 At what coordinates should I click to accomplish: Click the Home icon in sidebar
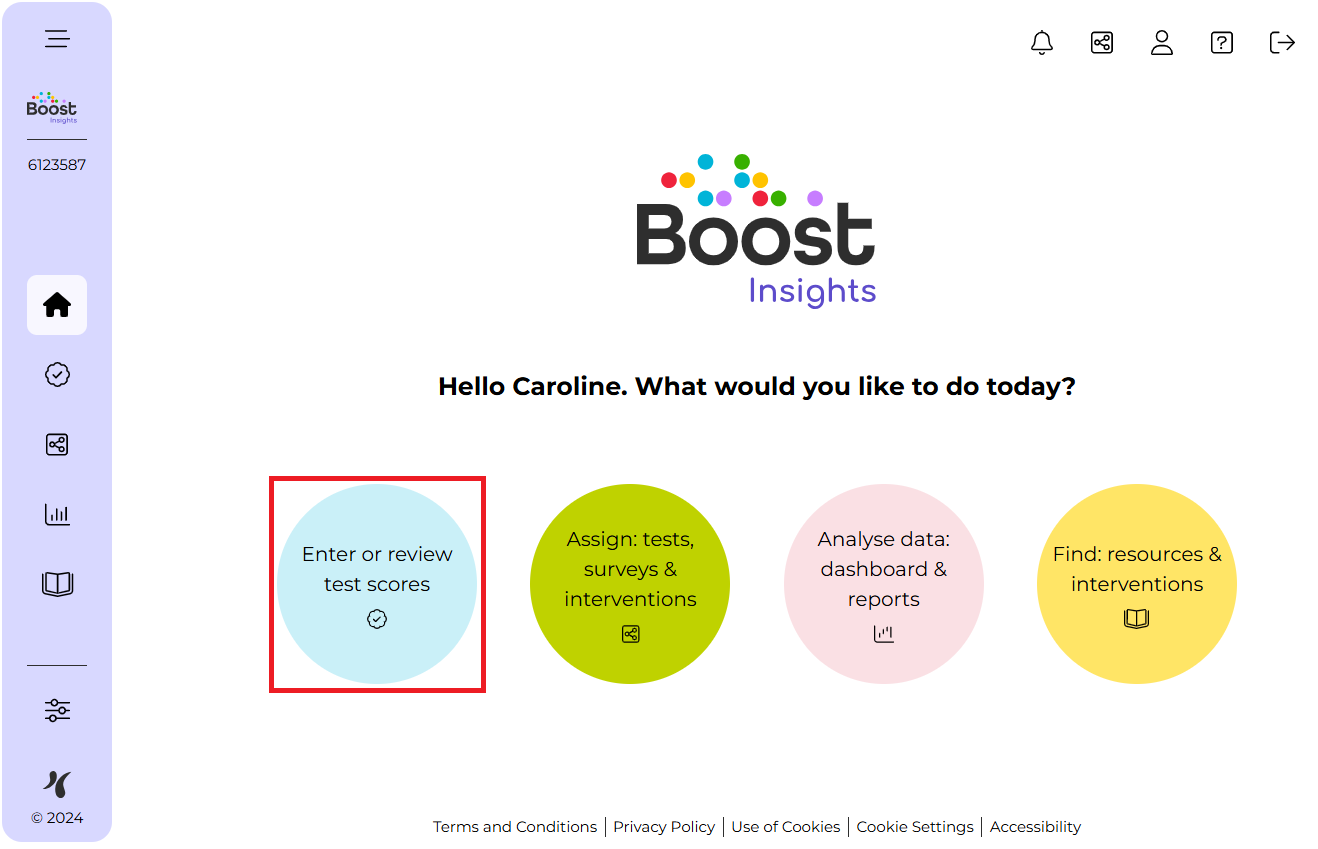coord(57,305)
